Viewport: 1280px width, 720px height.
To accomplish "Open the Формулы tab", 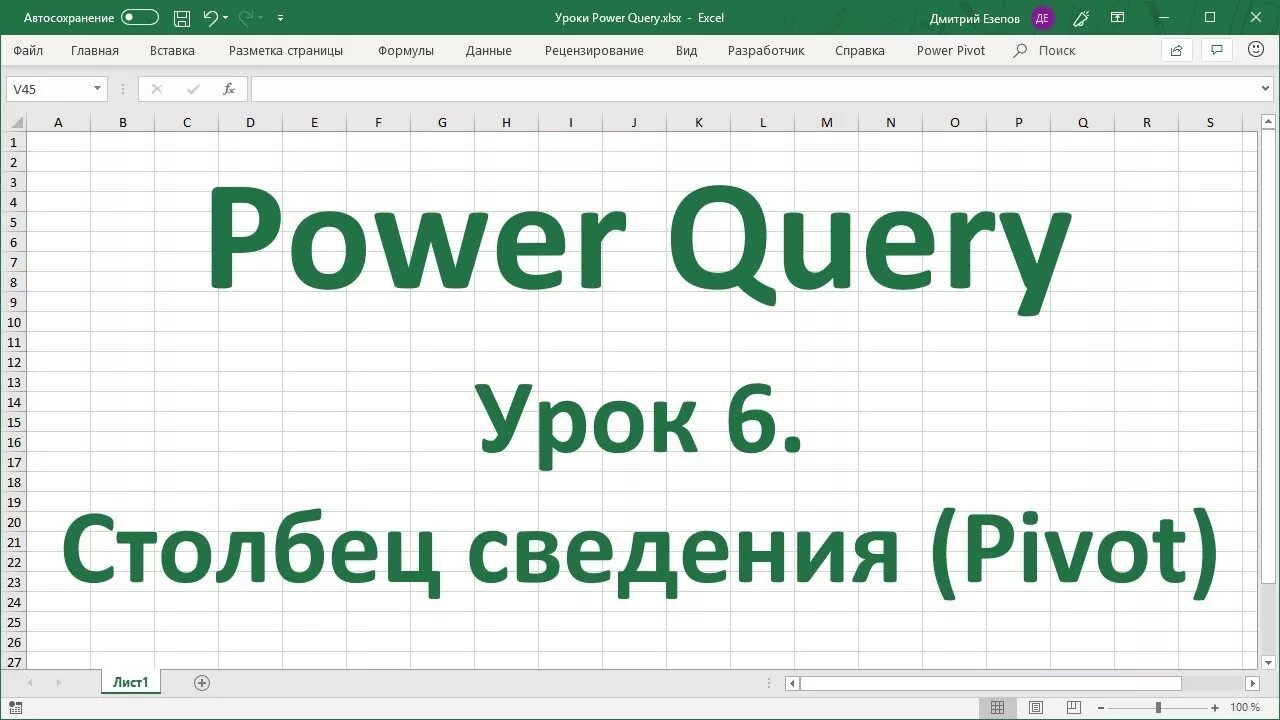I will pyautogui.click(x=406, y=51).
